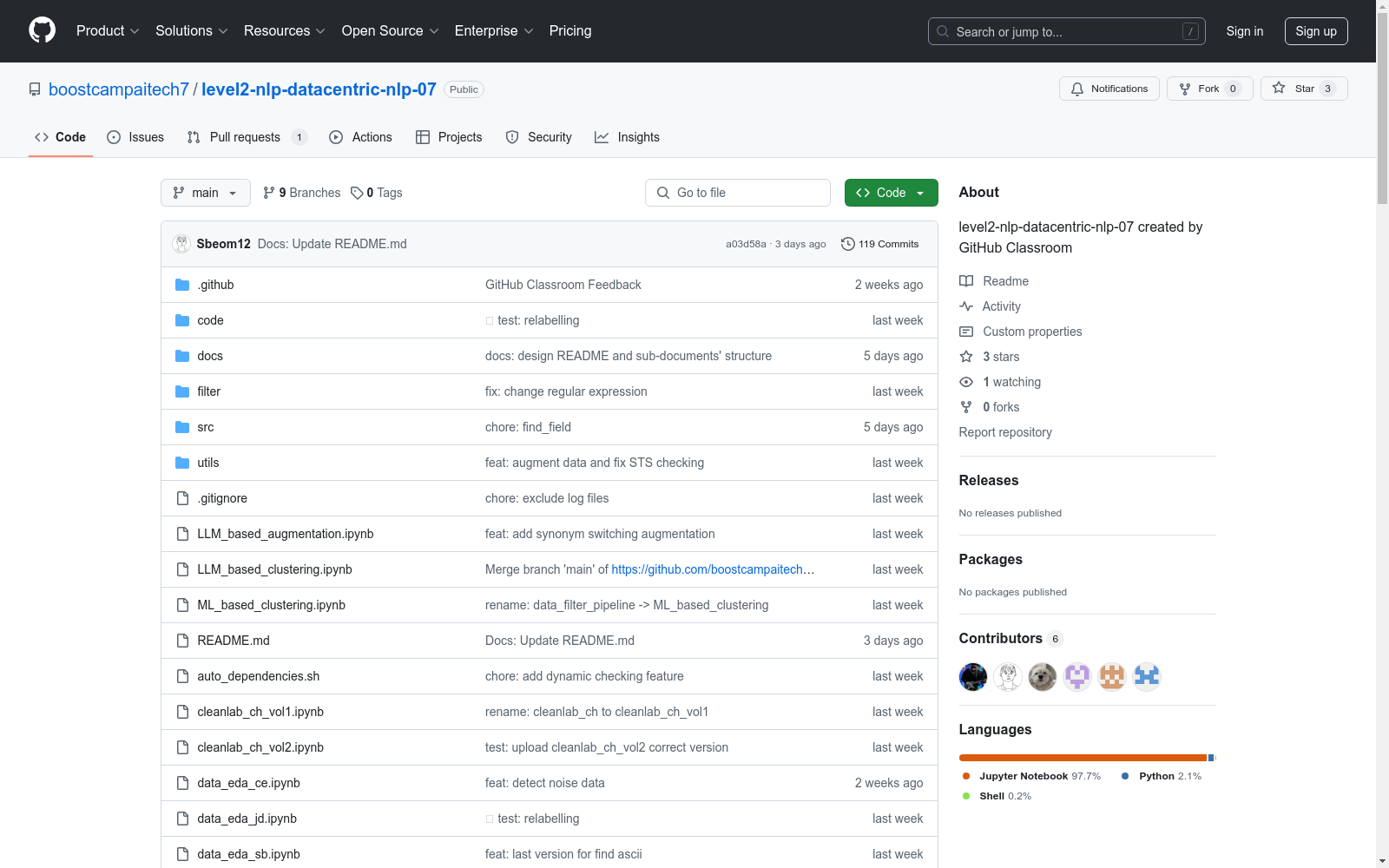Screen dimensions: 1389x868
Task: Click the .github folder icon
Action: [x=182, y=285]
